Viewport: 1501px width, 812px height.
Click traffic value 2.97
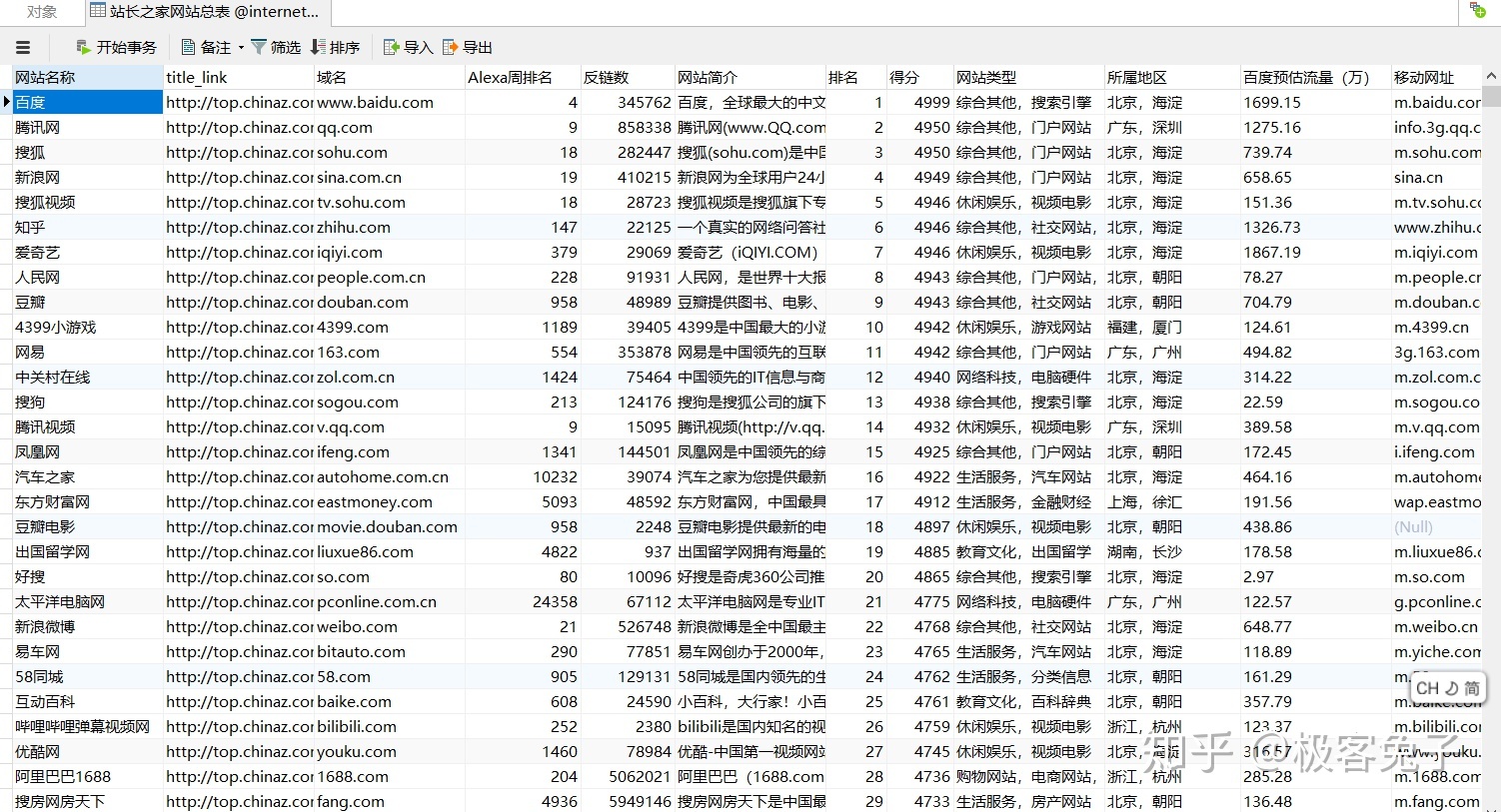pos(1315,576)
